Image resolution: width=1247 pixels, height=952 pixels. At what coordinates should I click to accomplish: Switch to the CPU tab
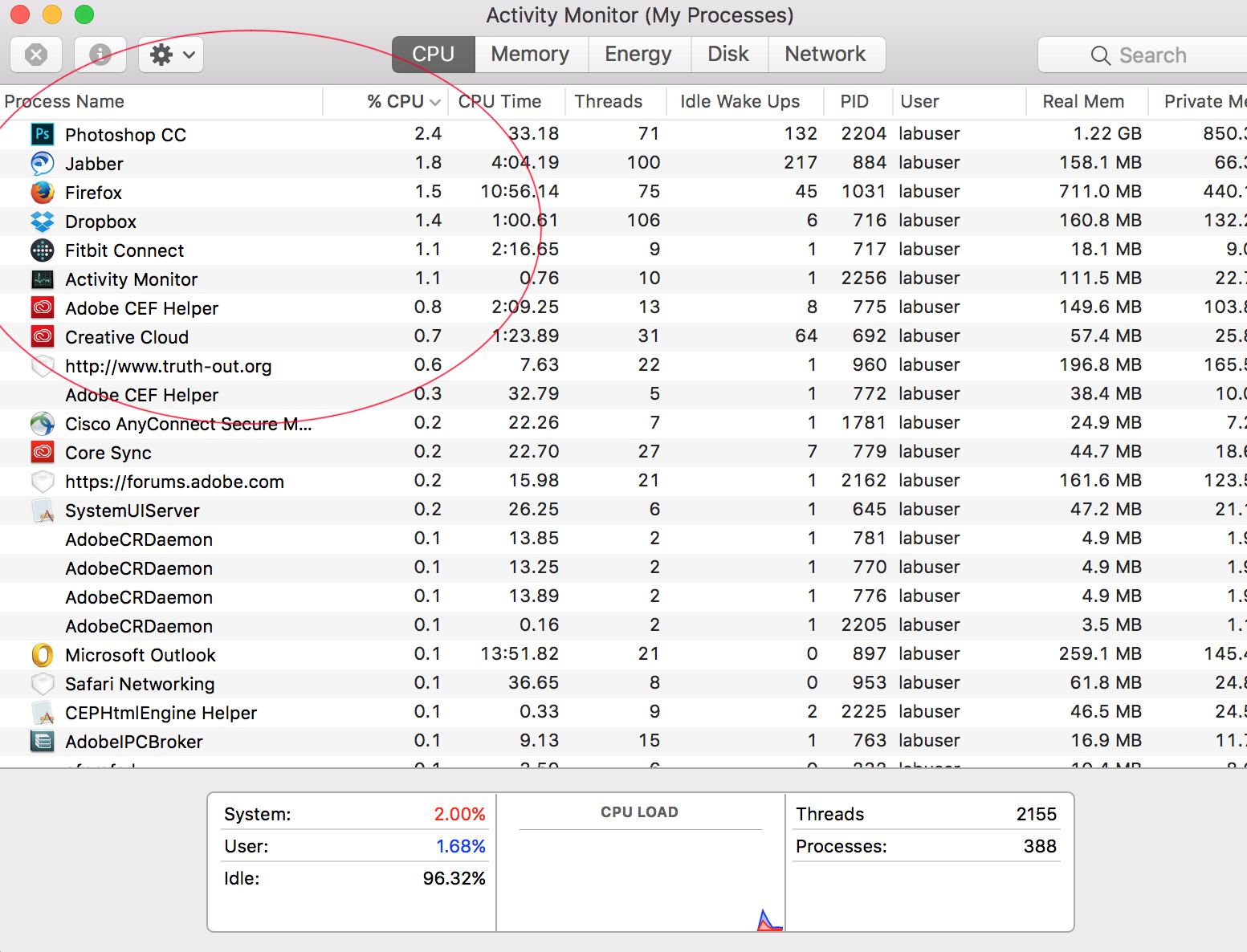pyautogui.click(x=434, y=55)
